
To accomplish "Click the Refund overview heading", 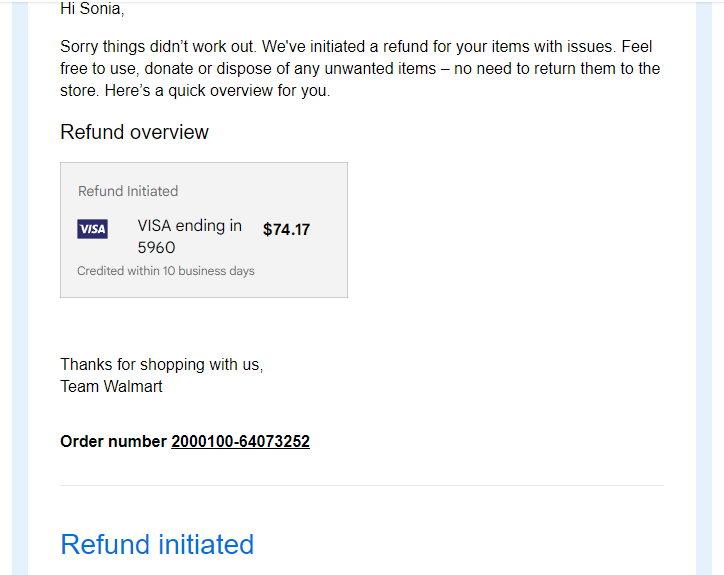I will pyautogui.click(x=134, y=132).
